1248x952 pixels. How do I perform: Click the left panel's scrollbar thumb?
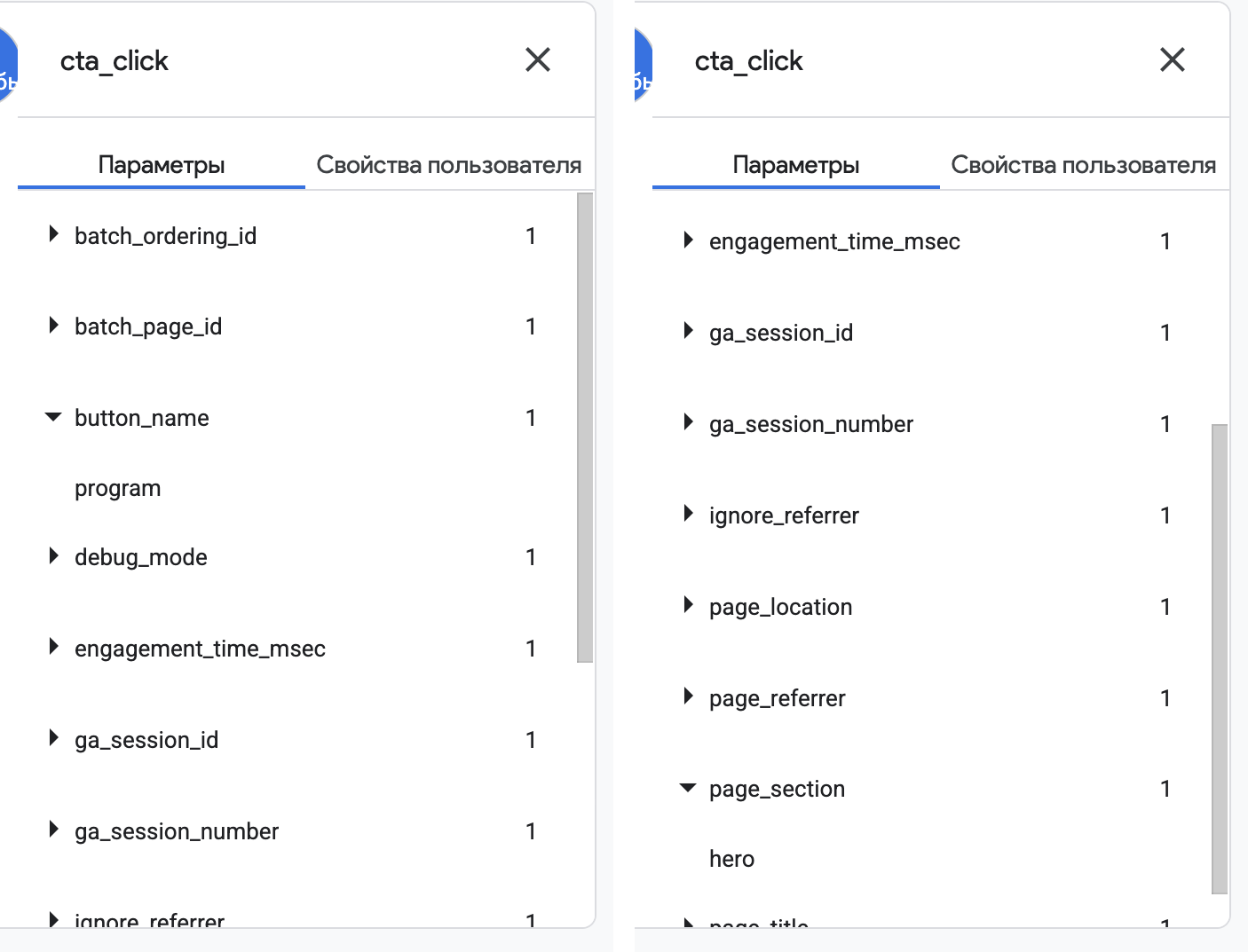pos(585,428)
